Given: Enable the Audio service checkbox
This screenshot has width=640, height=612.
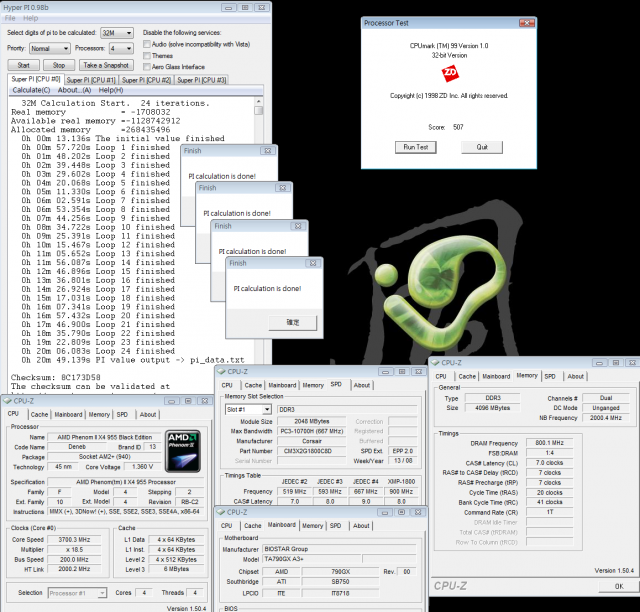Looking at the screenshot, I should 147,44.
